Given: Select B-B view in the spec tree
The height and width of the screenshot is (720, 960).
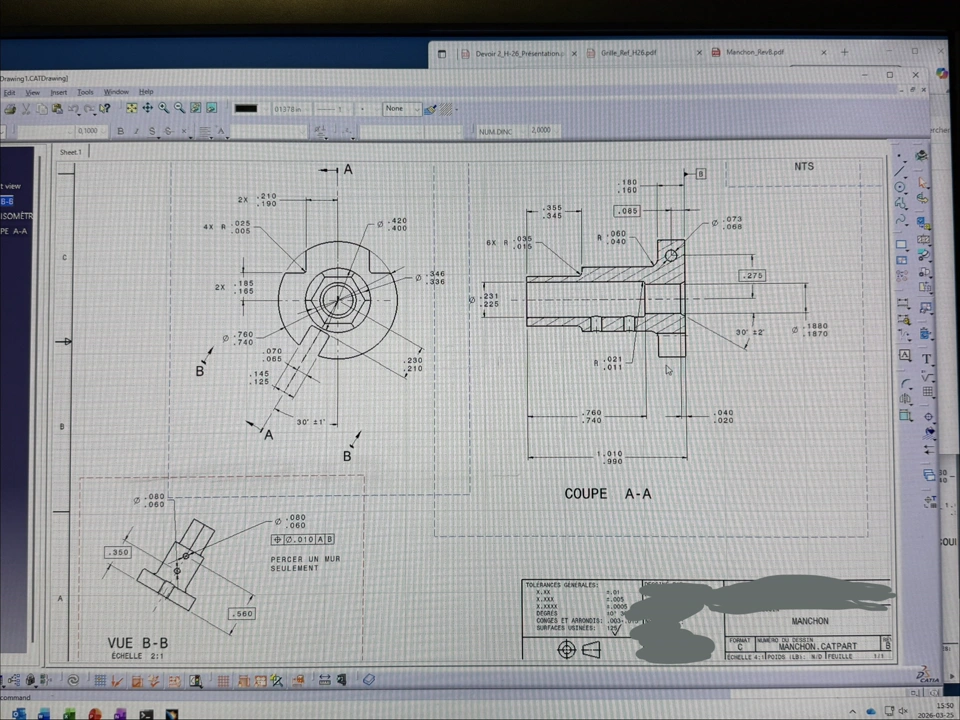Looking at the screenshot, I should click(7, 201).
